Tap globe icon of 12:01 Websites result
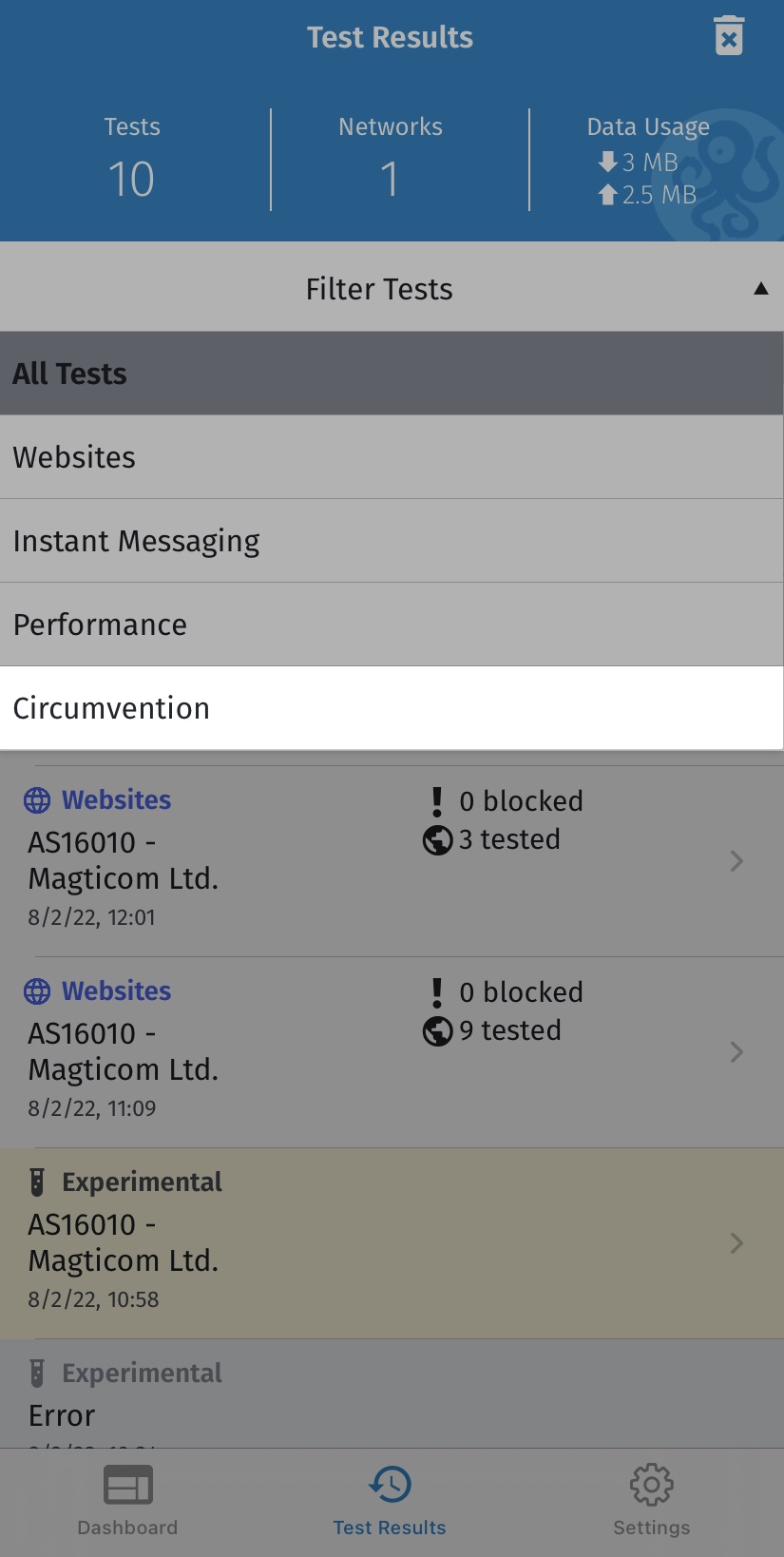Viewport: 784px width, 1557px height. coord(37,800)
